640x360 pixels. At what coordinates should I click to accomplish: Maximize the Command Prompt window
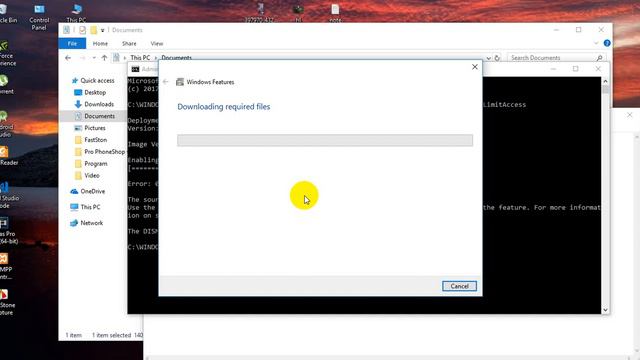pyautogui.click(x=576, y=69)
